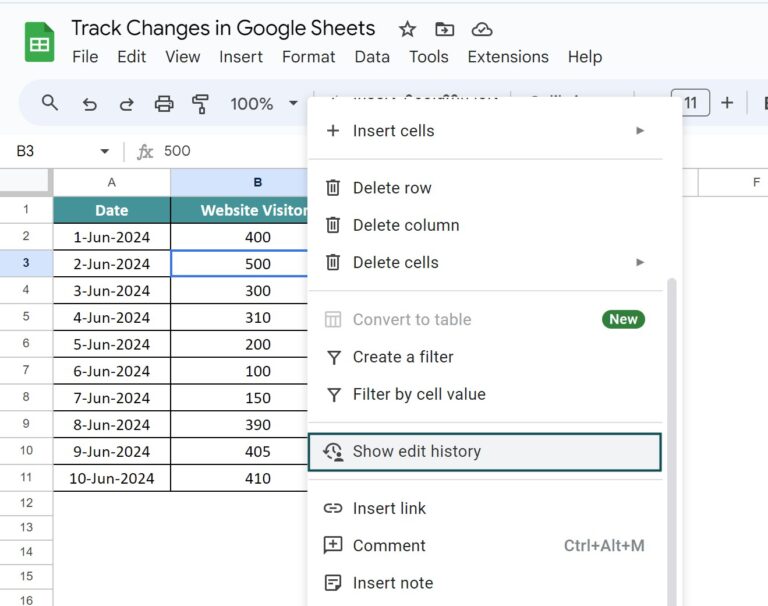Click funnel icon beside Filter by cell value
Viewport: 768px width, 606px height.
(334, 394)
